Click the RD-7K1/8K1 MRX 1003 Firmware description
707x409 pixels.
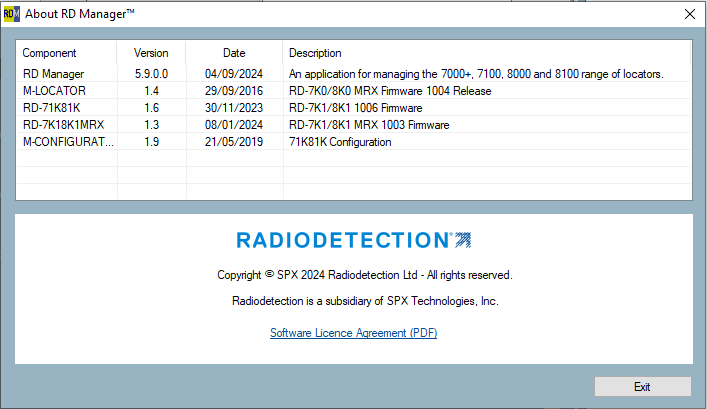(x=369, y=125)
